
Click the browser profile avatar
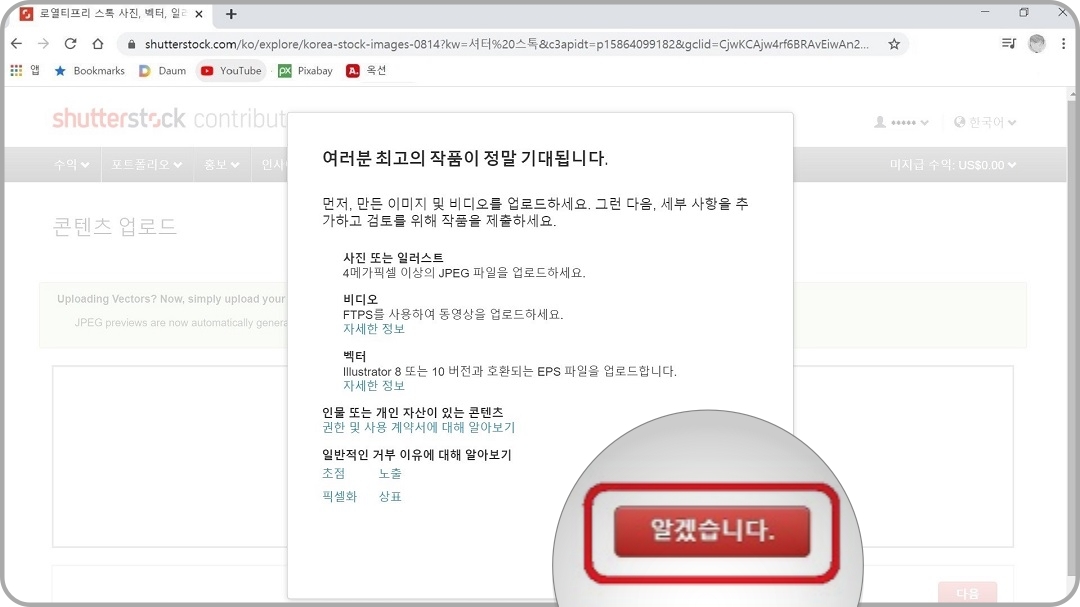click(1035, 44)
